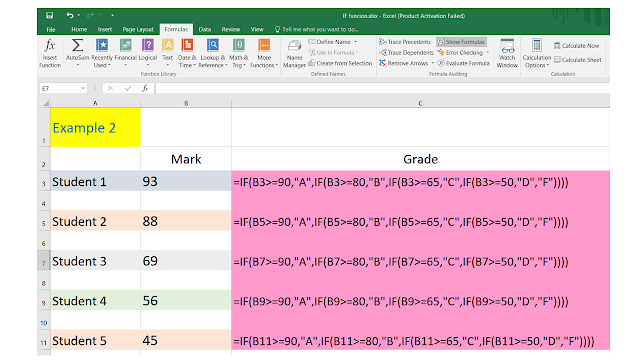This screenshot has width=640, height=360.
Task: Toggle Show Formulas off
Action: point(461,42)
